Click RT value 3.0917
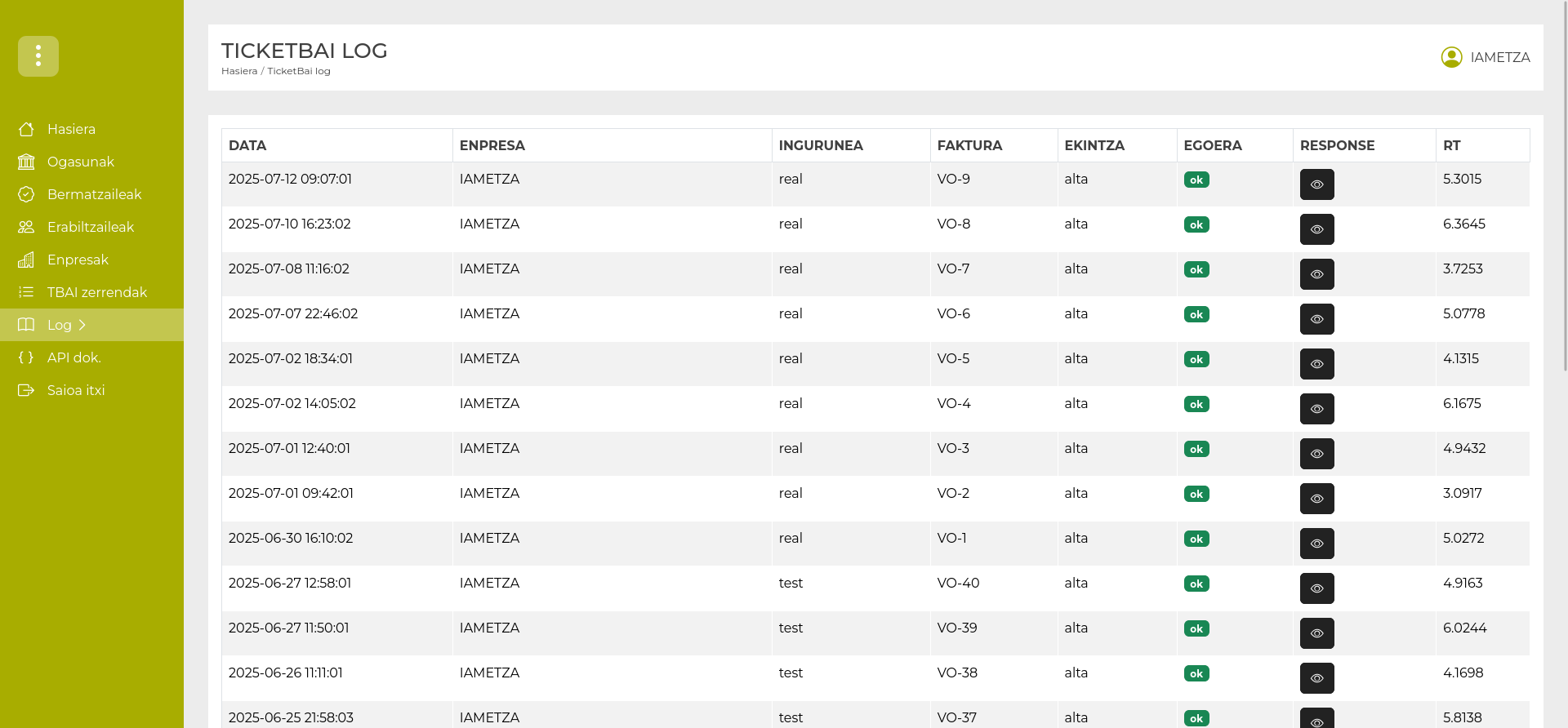 [1462, 493]
